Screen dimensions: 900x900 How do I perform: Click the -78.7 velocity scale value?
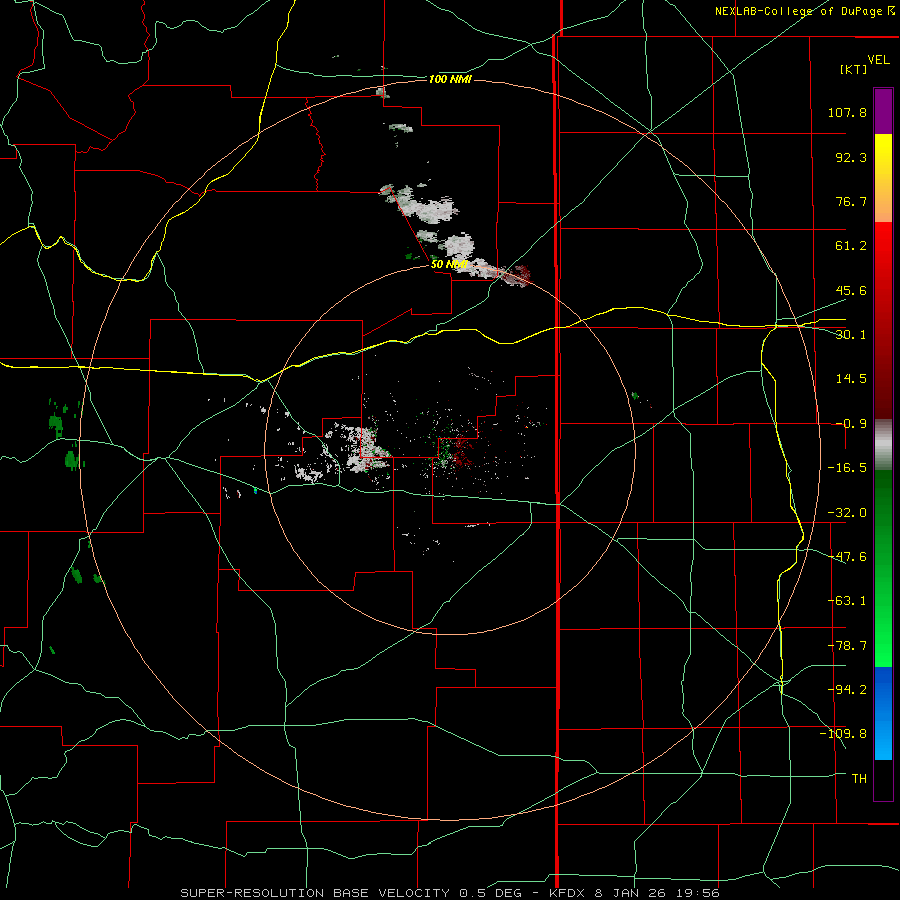[x=847, y=646]
